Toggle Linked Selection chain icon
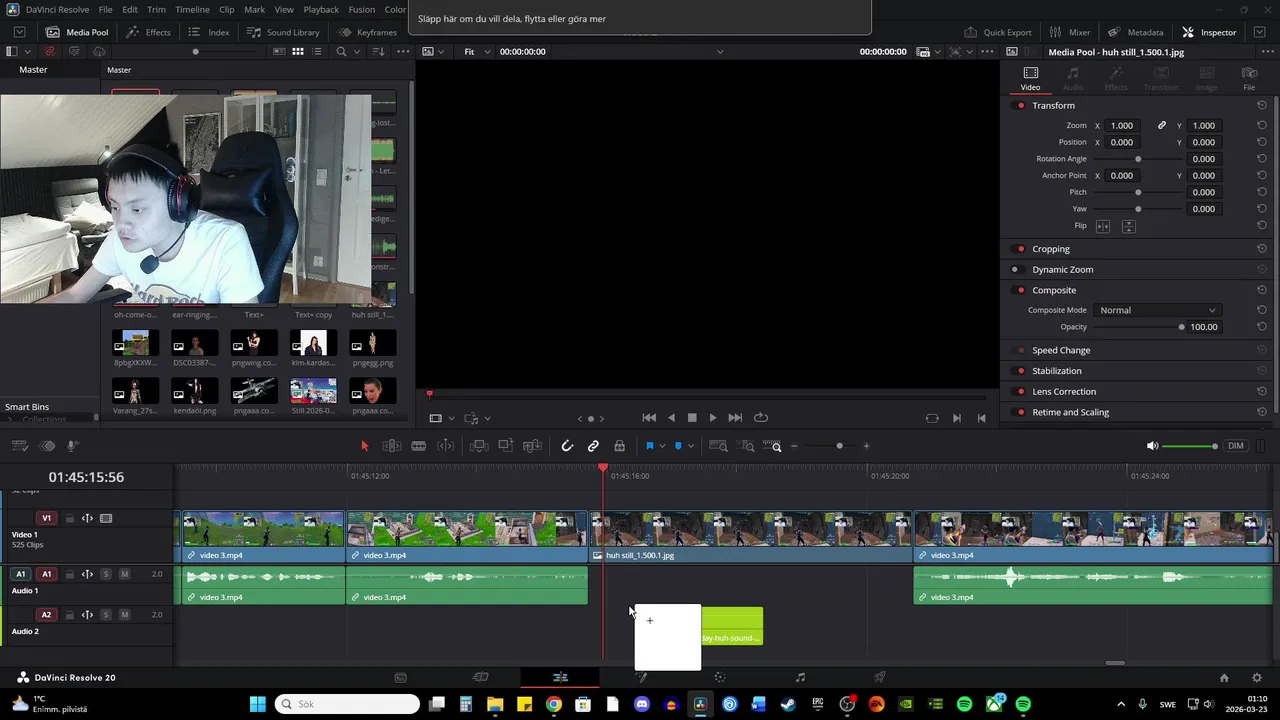Image resolution: width=1280 pixels, height=720 pixels. coord(593,446)
